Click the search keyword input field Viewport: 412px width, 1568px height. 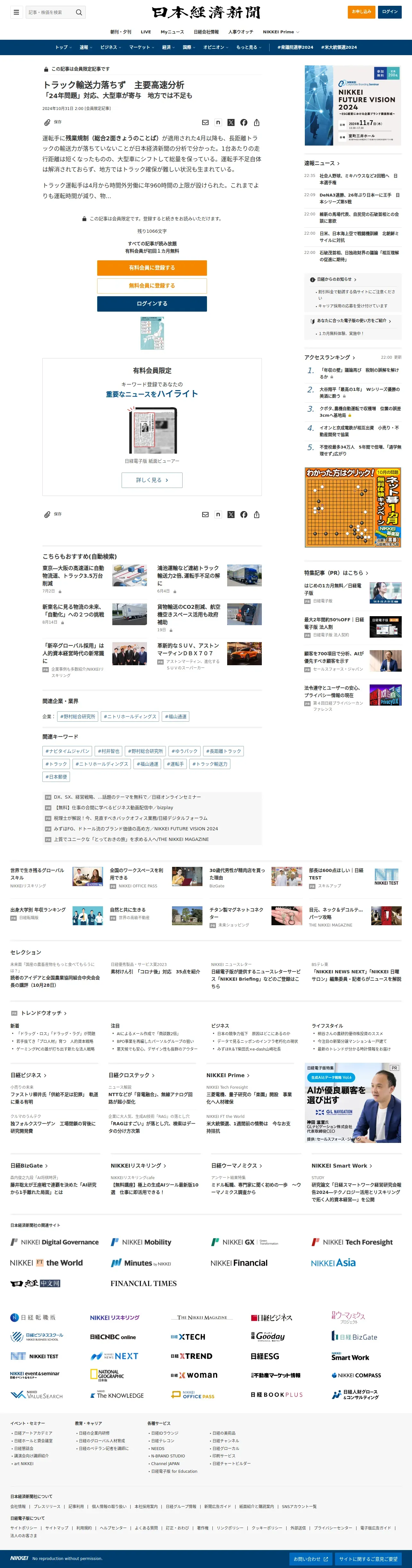tap(50, 12)
